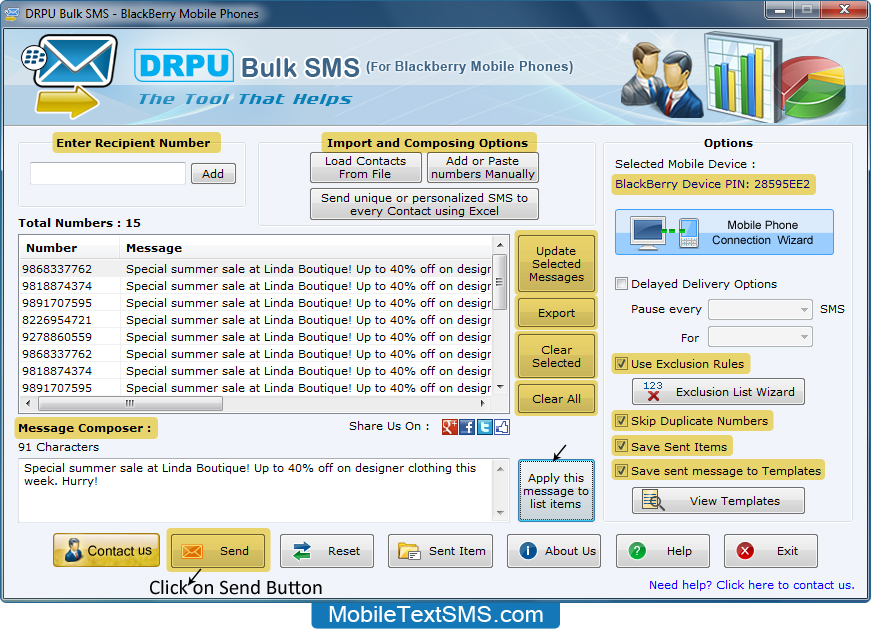Click the Contact us button
Viewport: 871px width, 629px height.
(107, 551)
